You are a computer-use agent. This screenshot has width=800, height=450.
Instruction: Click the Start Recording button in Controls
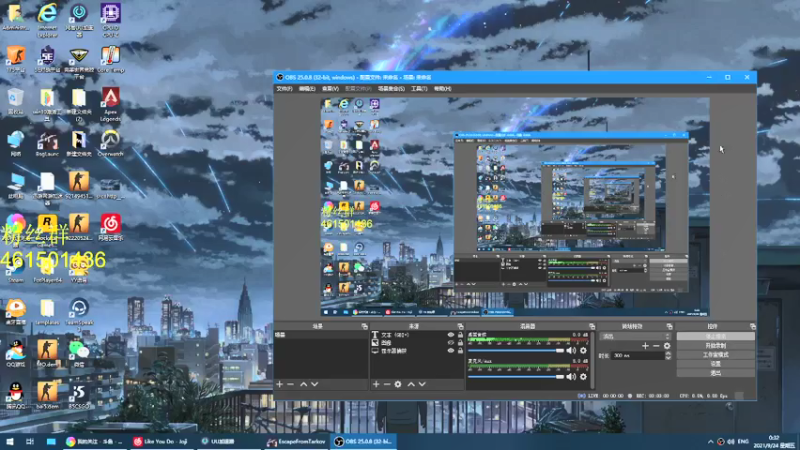715,345
